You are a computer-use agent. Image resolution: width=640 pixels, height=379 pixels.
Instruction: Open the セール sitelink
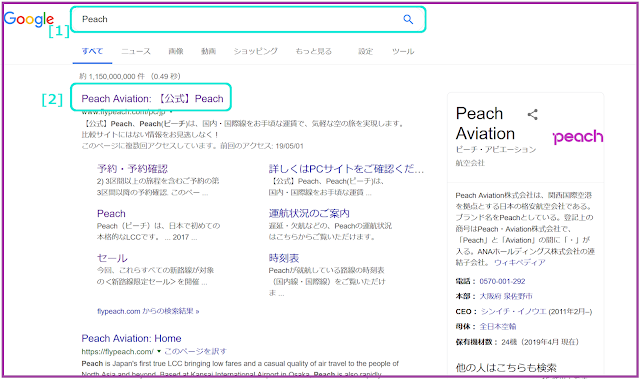coord(112,258)
